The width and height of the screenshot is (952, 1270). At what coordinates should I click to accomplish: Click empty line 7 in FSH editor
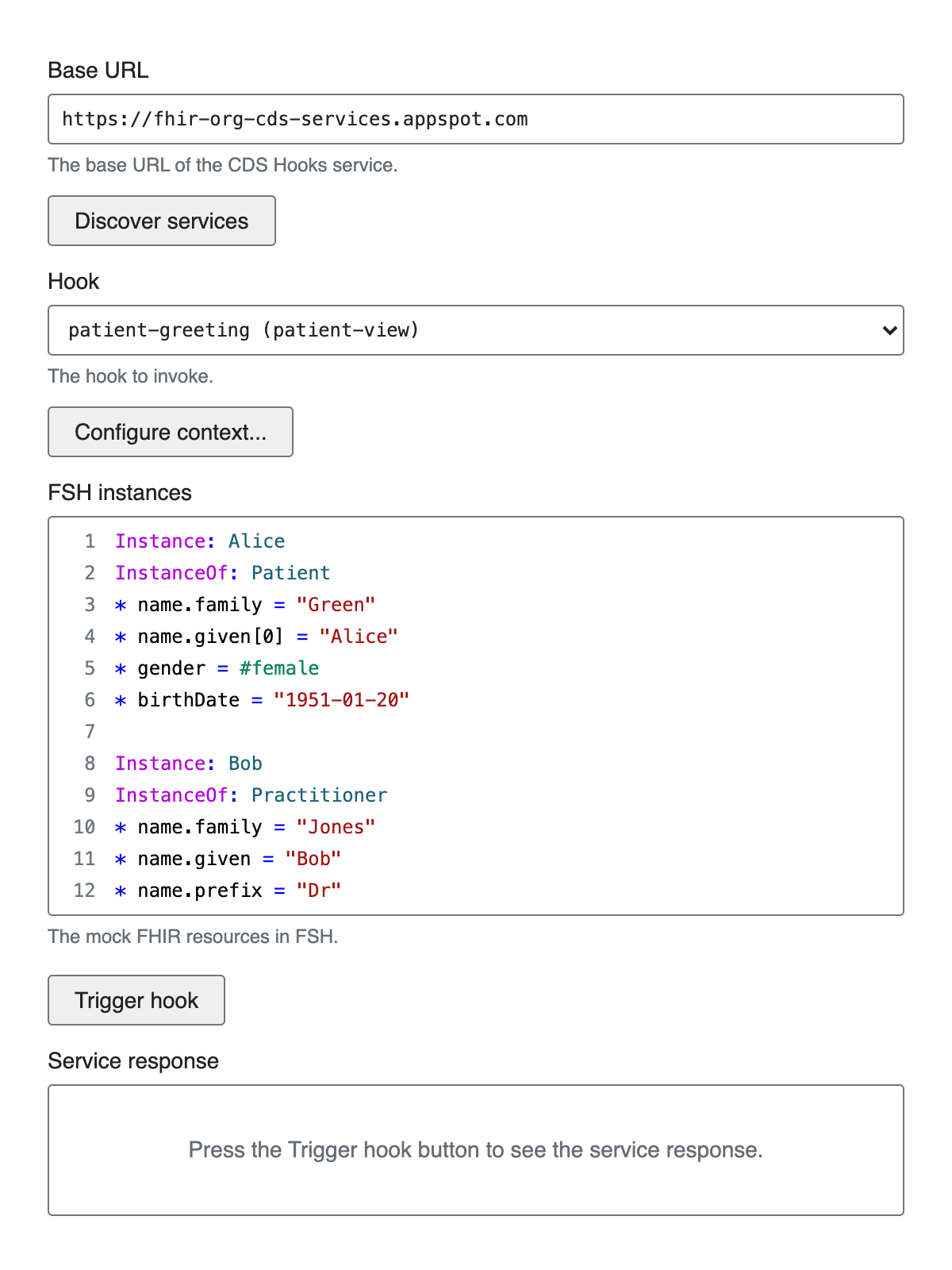click(x=476, y=732)
